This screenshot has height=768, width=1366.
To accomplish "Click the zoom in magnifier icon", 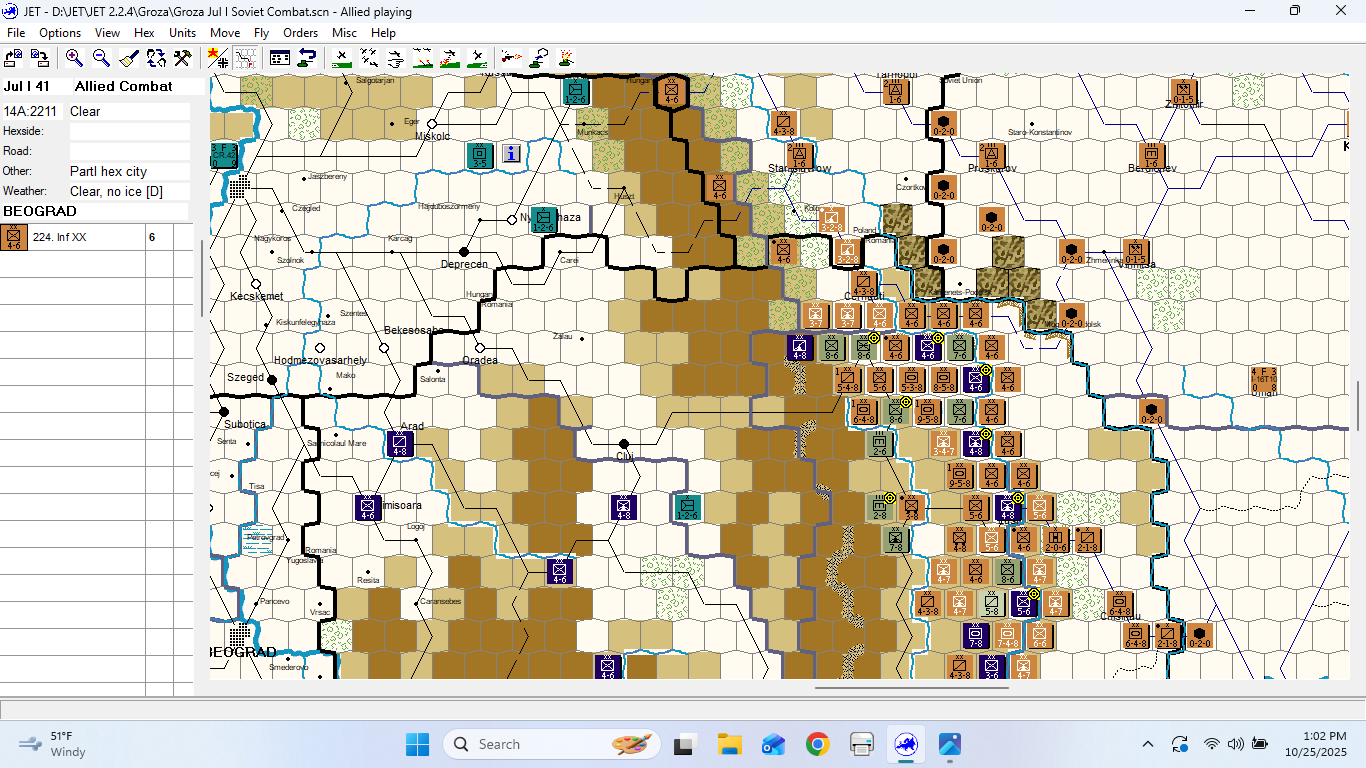I will (x=74, y=58).
